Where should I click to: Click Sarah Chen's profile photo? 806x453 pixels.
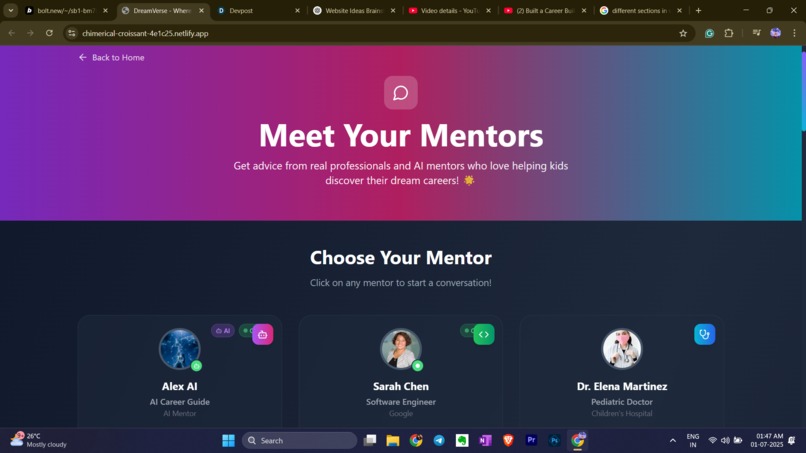(401, 349)
